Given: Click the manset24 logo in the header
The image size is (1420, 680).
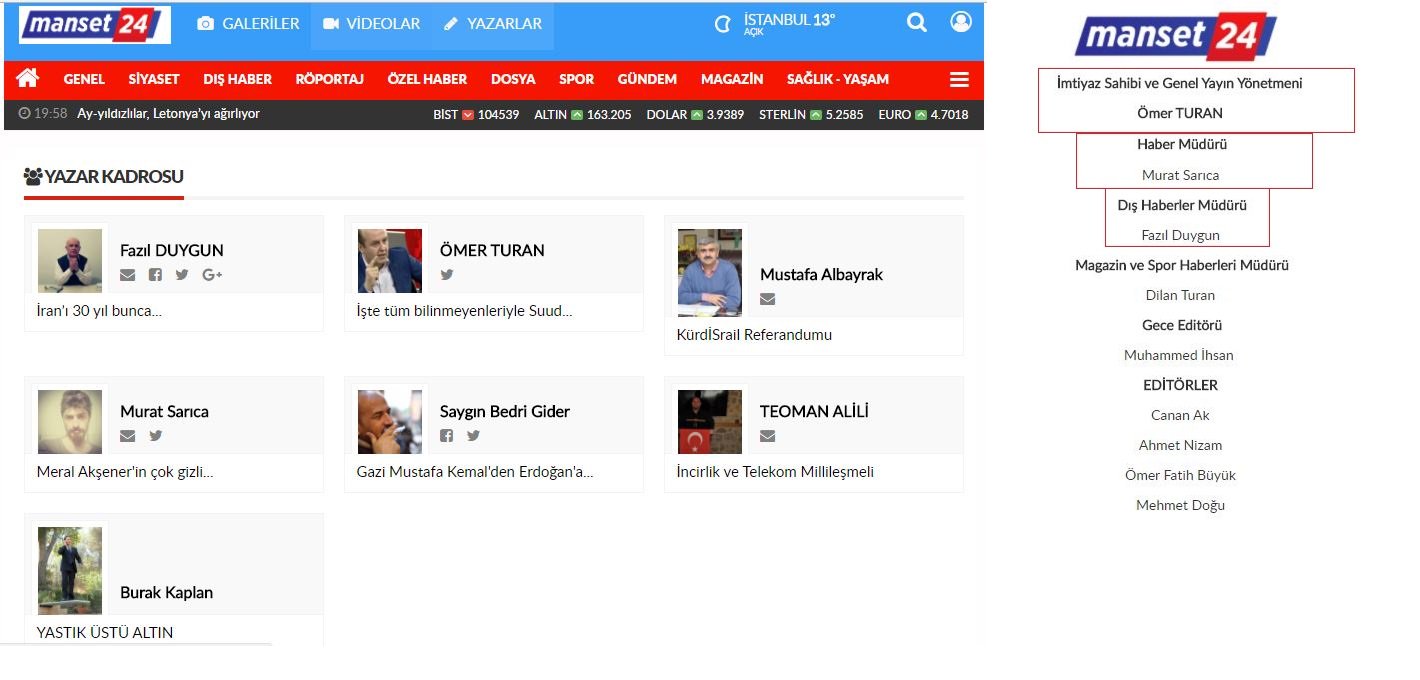Looking at the screenshot, I should point(94,25).
